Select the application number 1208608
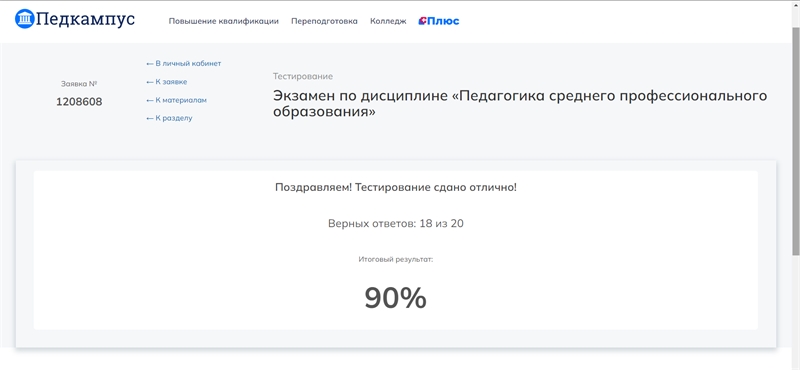Viewport: 800px width, 370px height. [79, 102]
